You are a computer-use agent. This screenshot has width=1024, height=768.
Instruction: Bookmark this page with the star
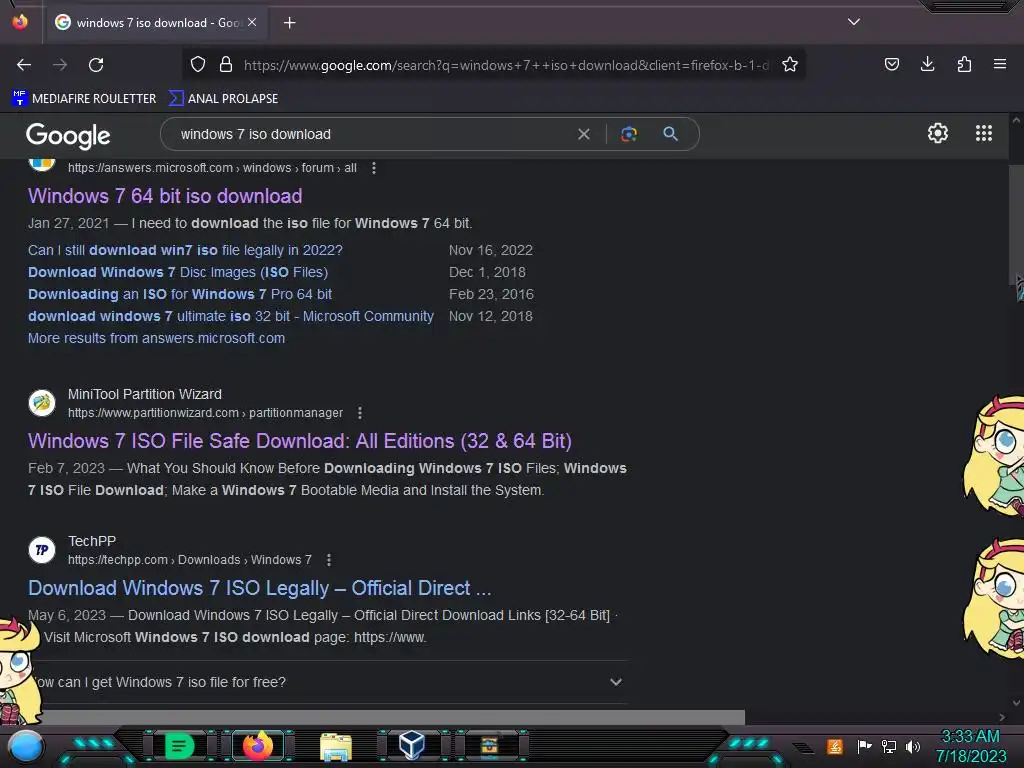(x=790, y=65)
